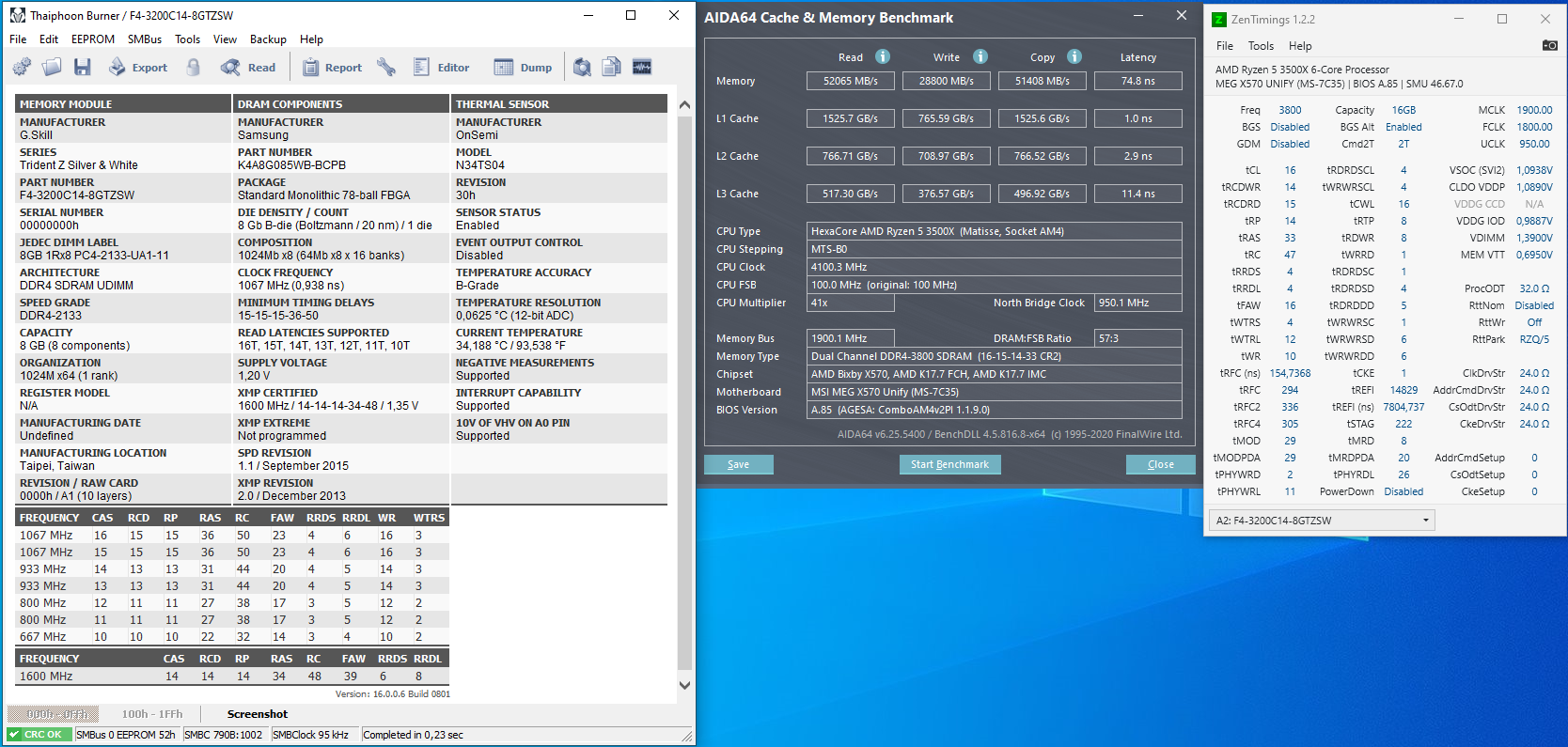
Task: Click the Write benchmark info icon
Action: pyautogui.click(x=980, y=56)
